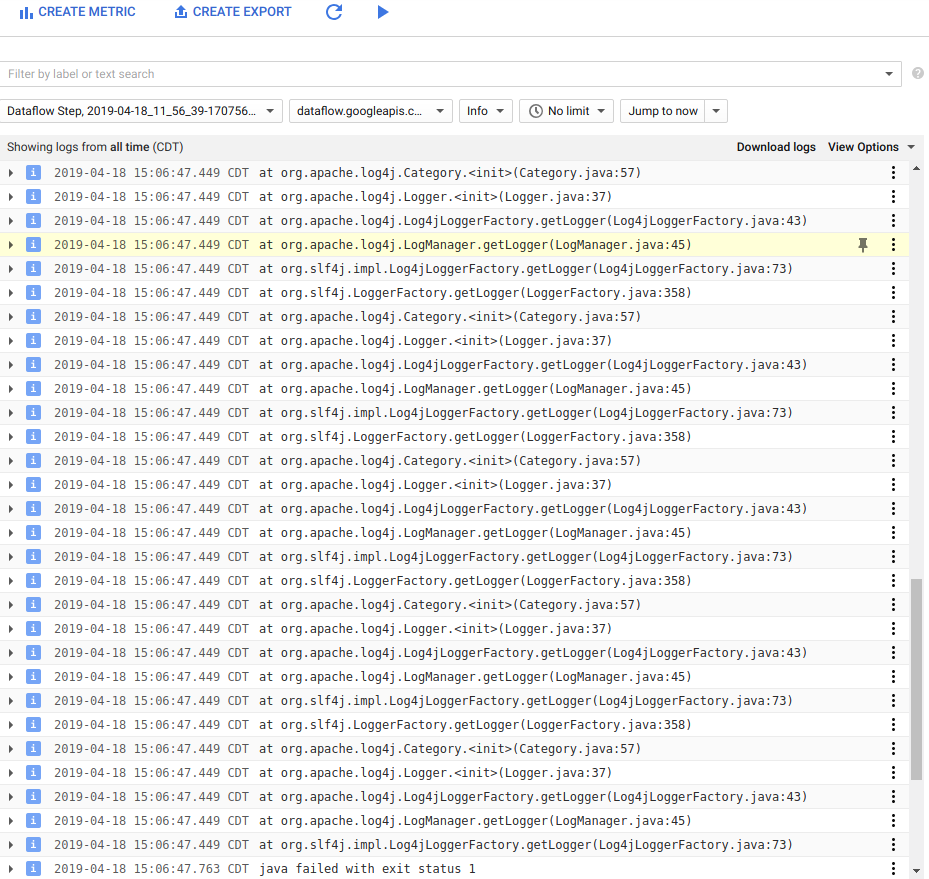Screen dimensions: 929x879
Task: Click the info severity icon on the highlighted row
Action: click(33, 245)
